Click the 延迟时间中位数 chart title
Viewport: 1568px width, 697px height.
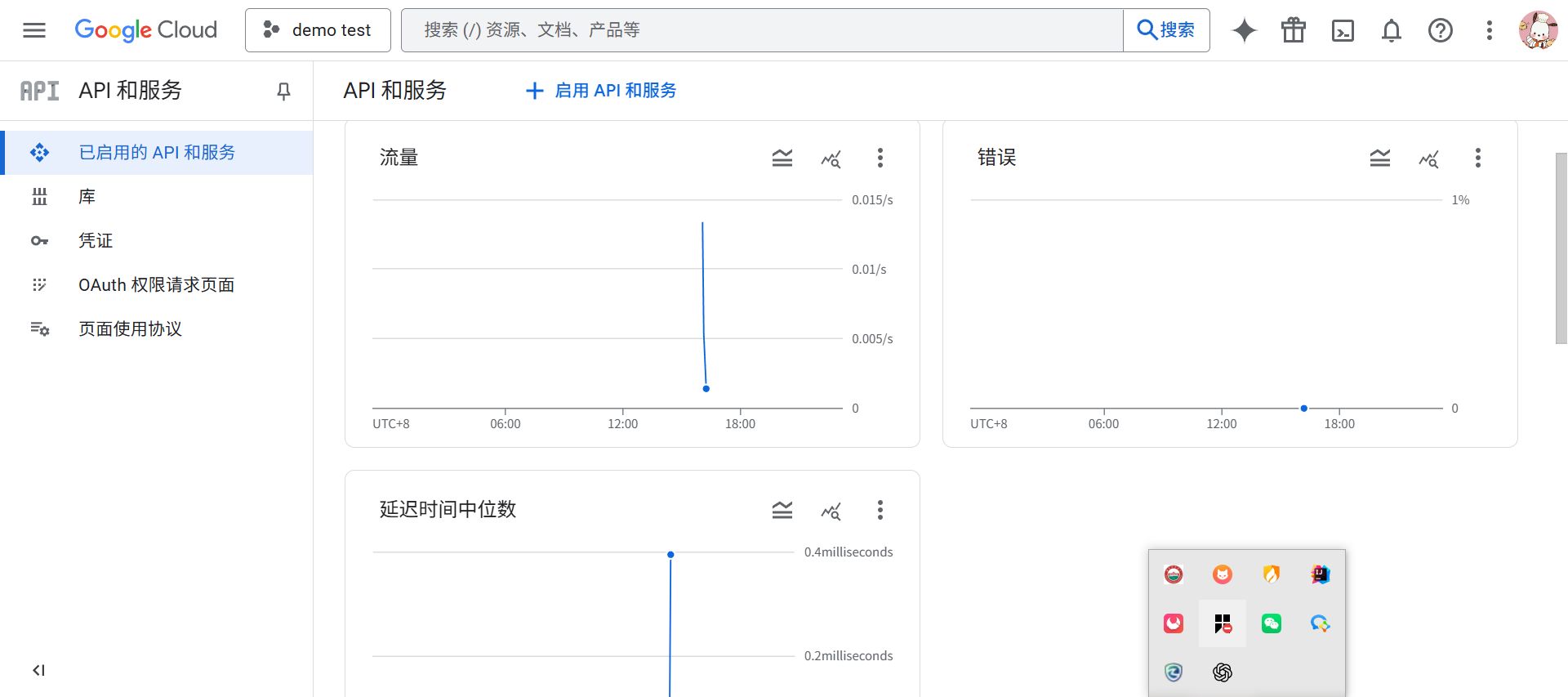pyautogui.click(x=448, y=510)
